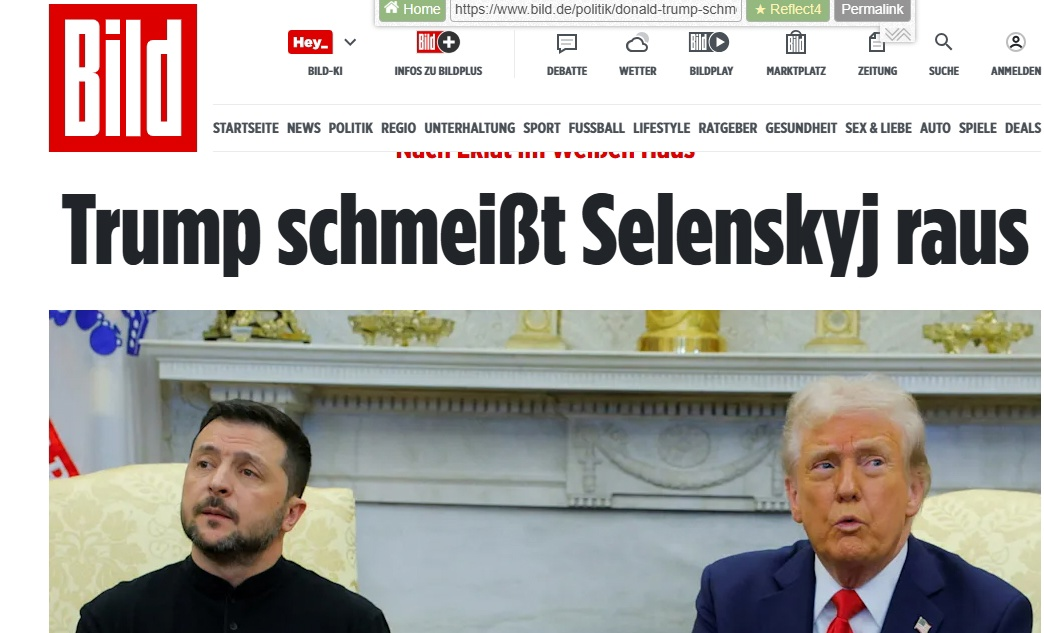Click the Anmelden user profile icon
Image resolution: width=1044 pixels, height=633 pixels.
[x=1015, y=43]
